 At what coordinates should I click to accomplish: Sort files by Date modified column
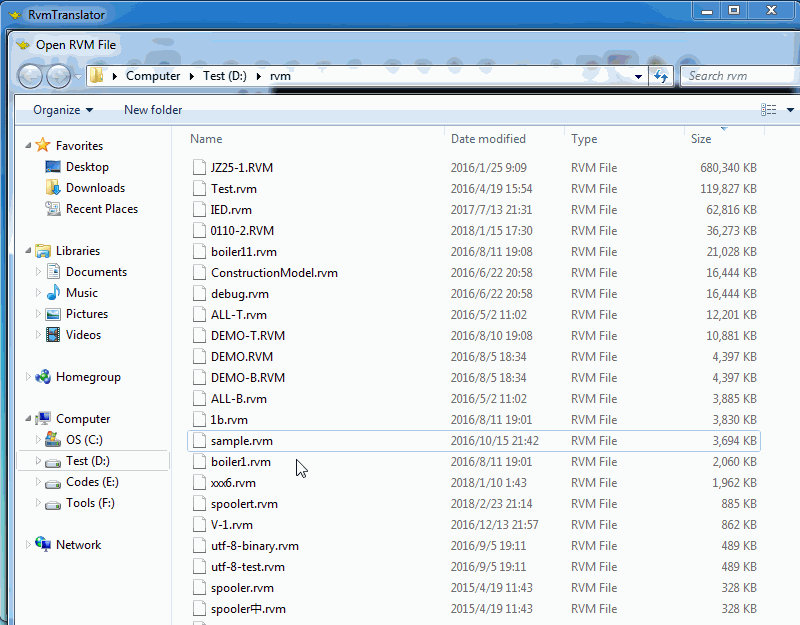(x=488, y=139)
